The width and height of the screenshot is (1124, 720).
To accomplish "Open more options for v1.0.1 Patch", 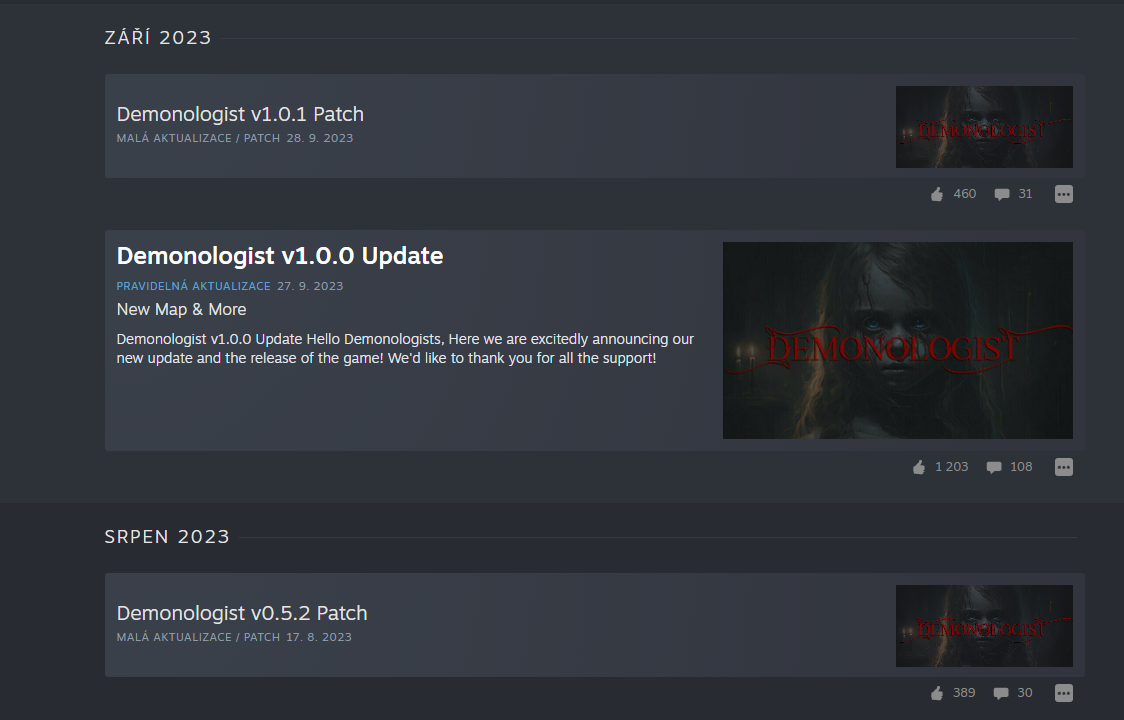I will click(1064, 194).
